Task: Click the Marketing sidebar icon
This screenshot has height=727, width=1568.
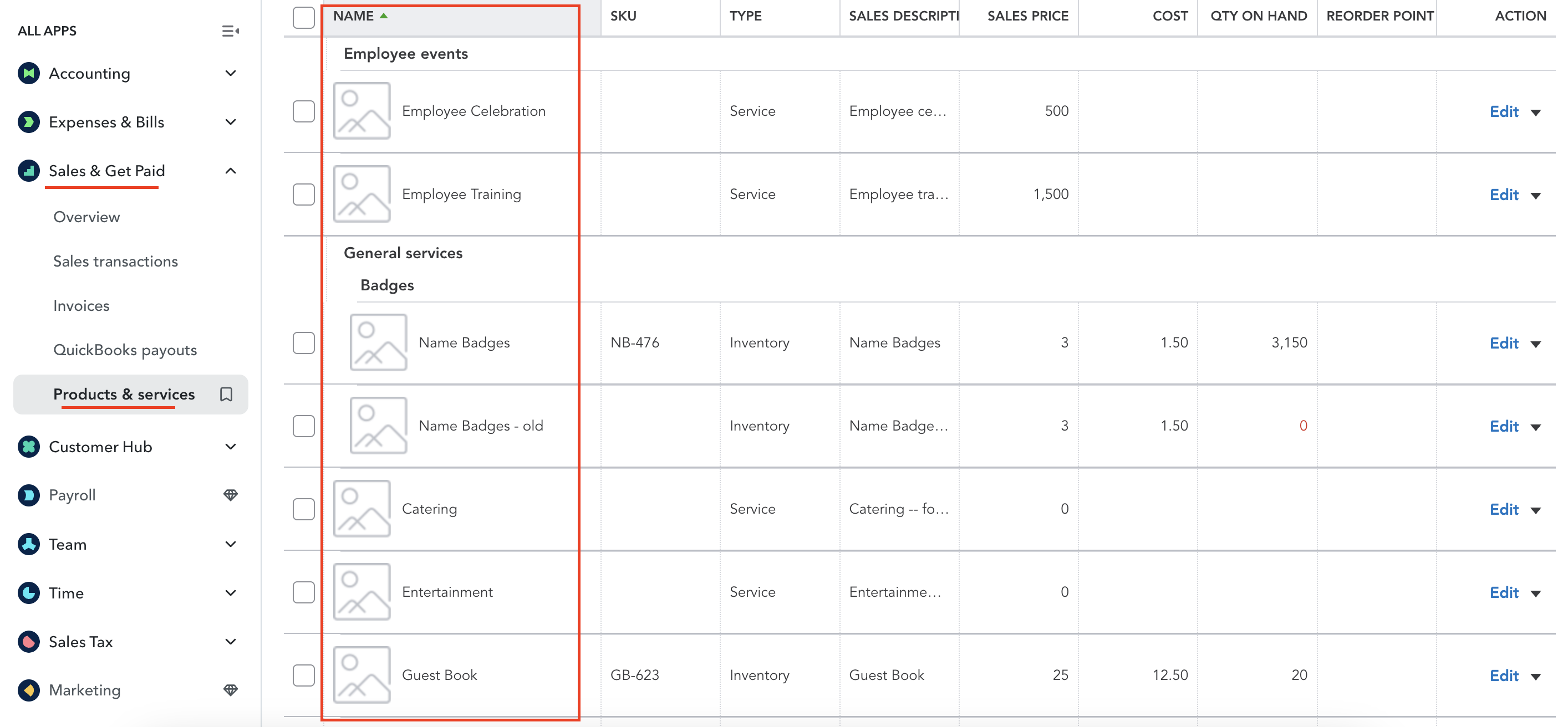Action: pos(29,690)
